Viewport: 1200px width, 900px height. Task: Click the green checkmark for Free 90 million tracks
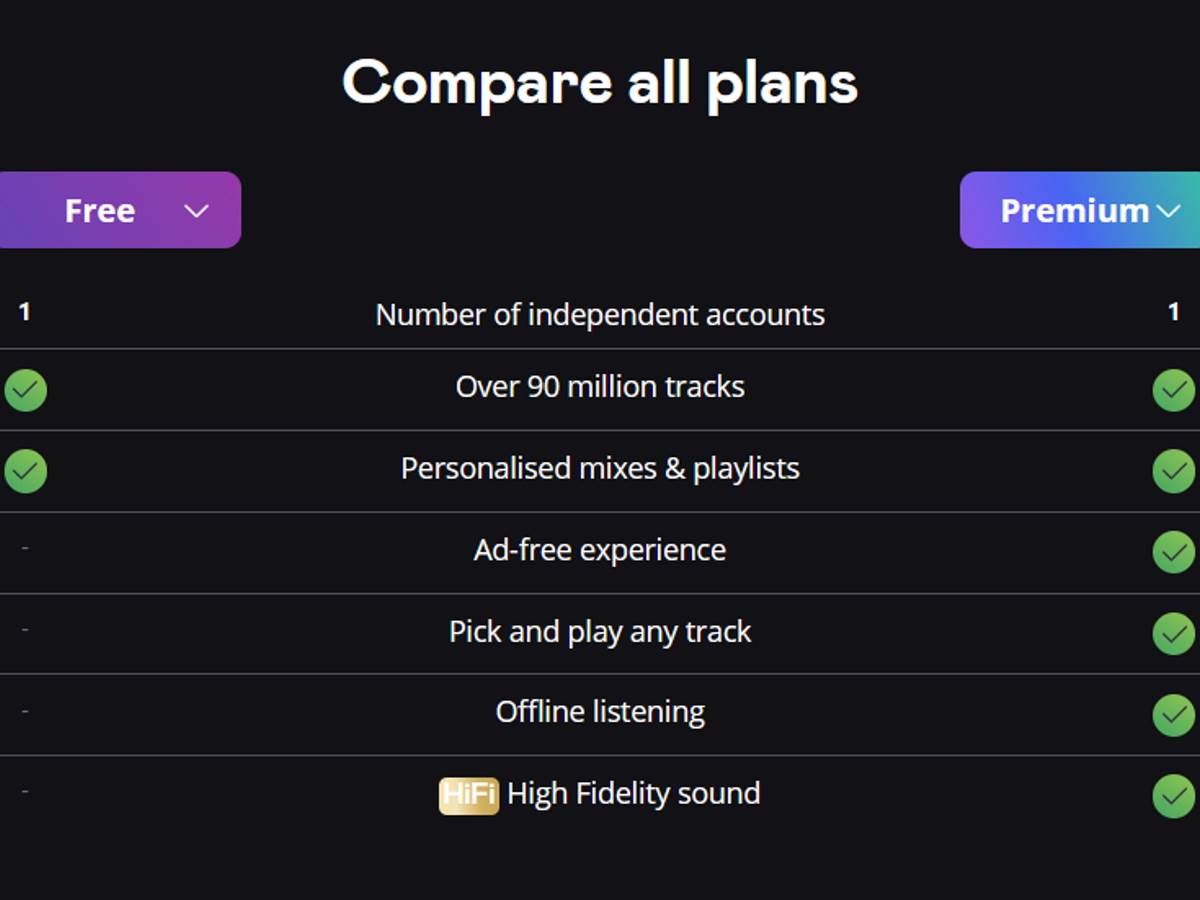(25, 389)
